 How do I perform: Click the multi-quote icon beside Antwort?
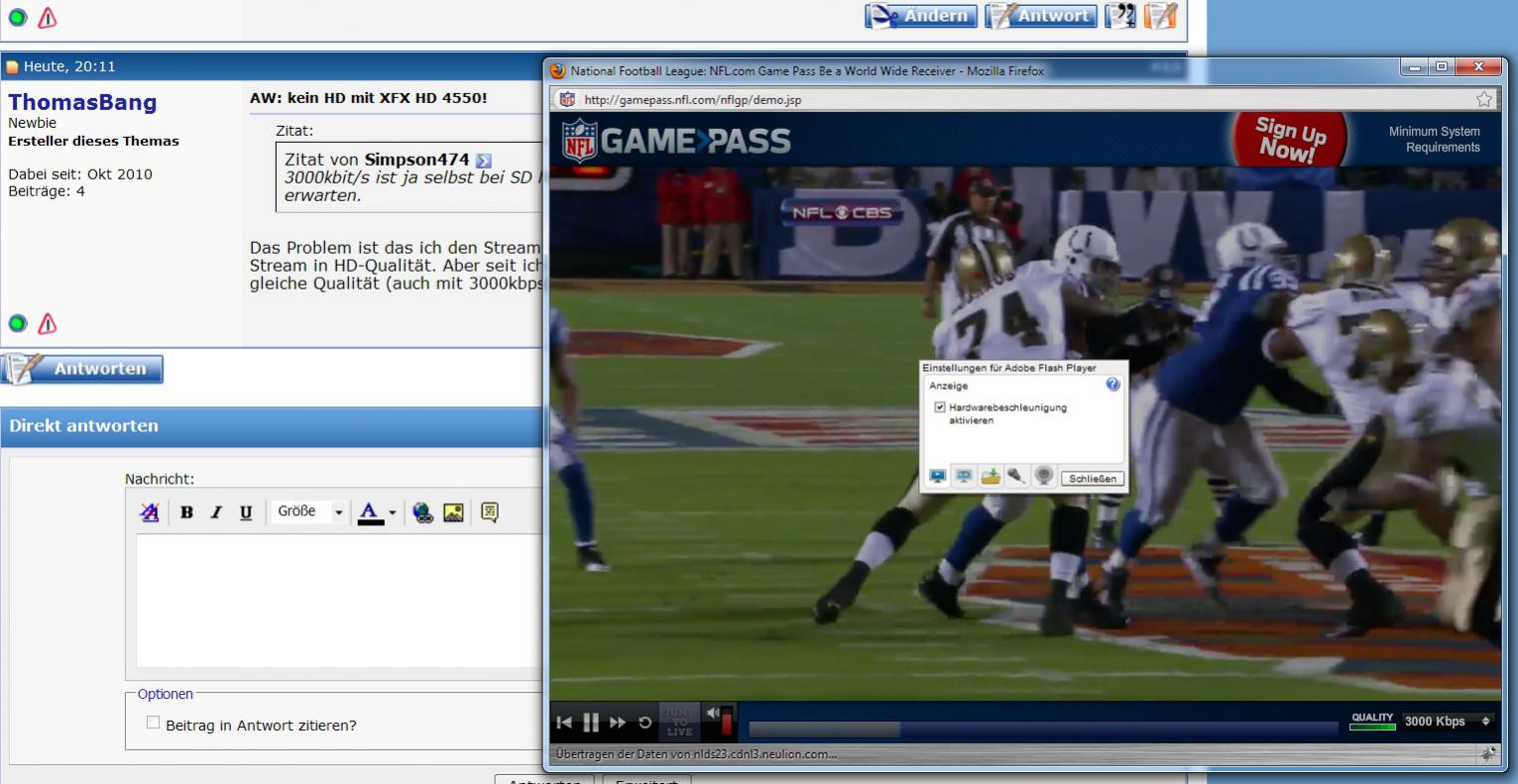pos(1120,16)
